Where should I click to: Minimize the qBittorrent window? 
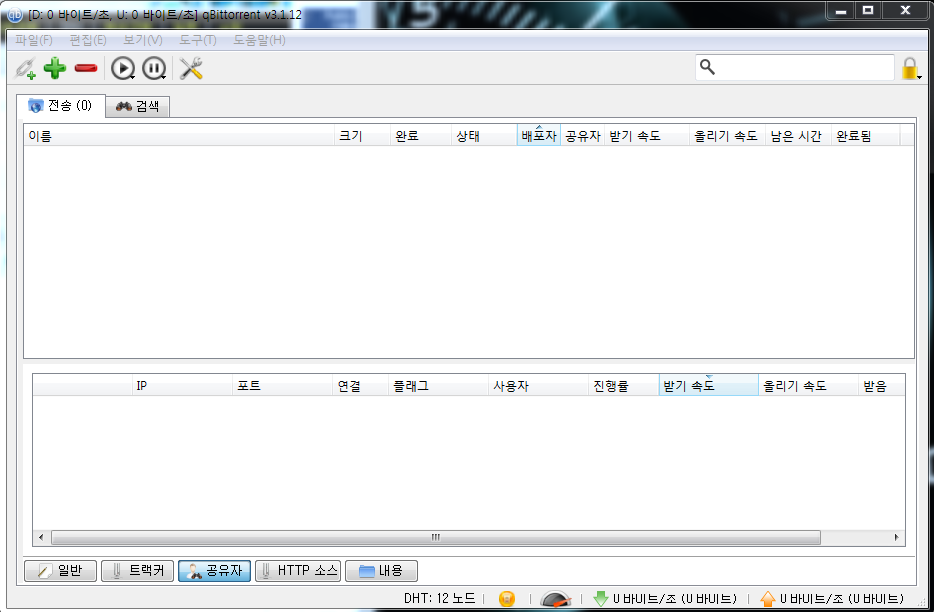tap(840, 10)
